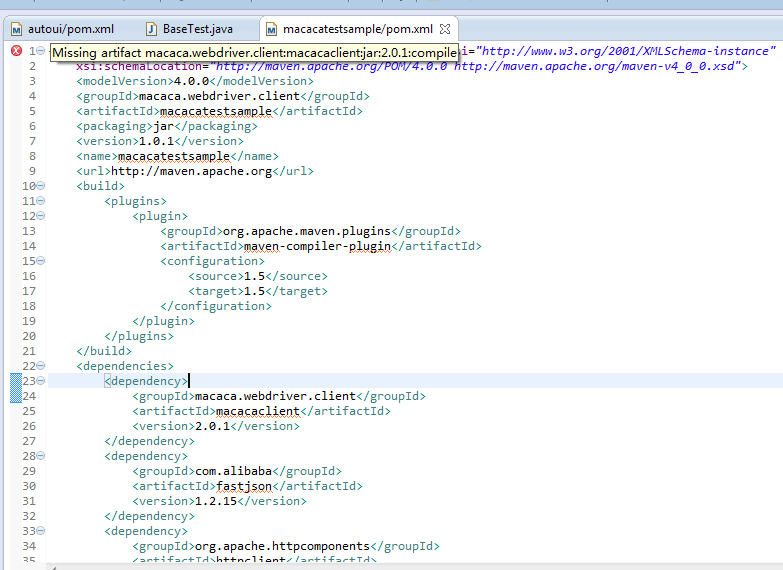This screenshot has height=570, width=783.
Task: Click the fastjson artifactId text
Action: (244, 486)
